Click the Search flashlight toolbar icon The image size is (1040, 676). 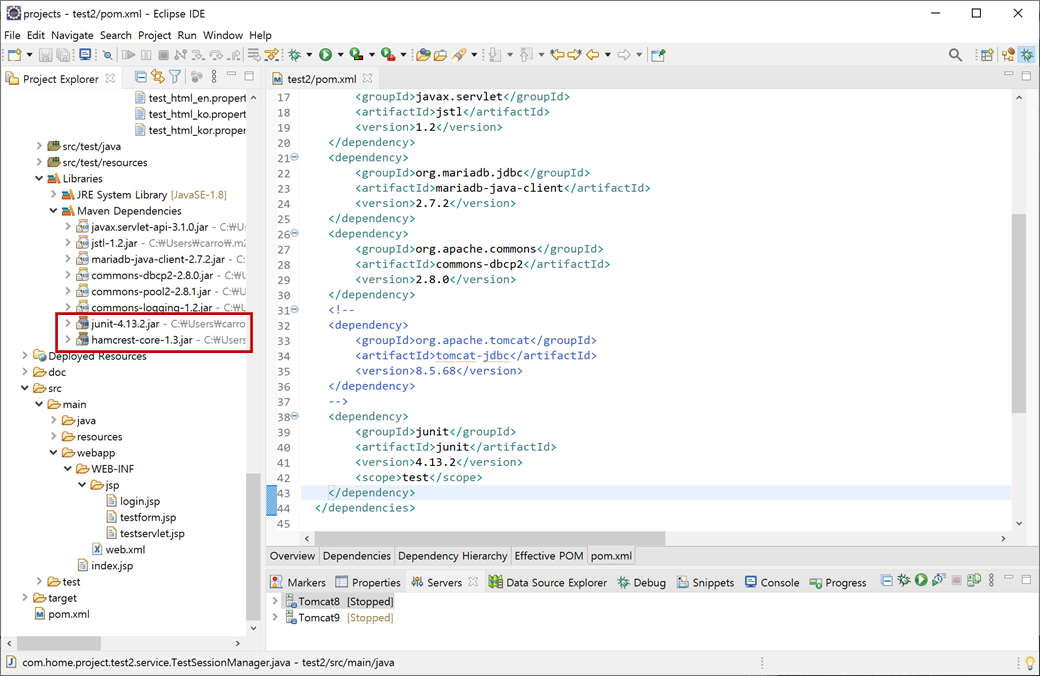point(459,55)
